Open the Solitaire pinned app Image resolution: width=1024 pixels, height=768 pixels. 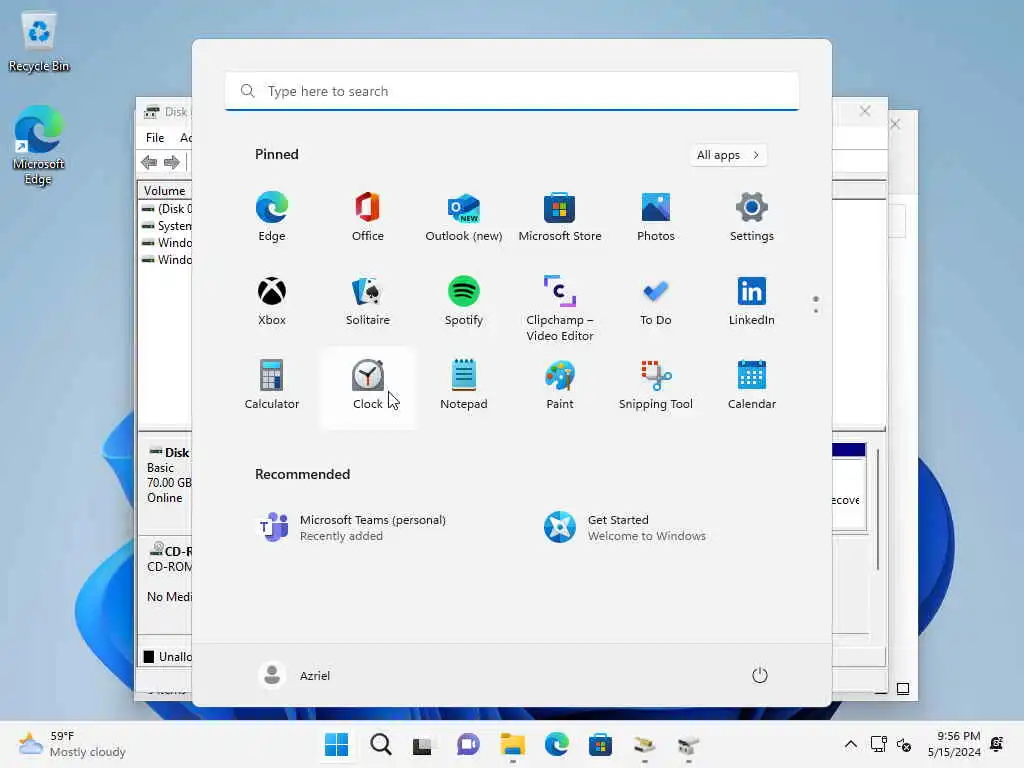click(x=368, y=301)
